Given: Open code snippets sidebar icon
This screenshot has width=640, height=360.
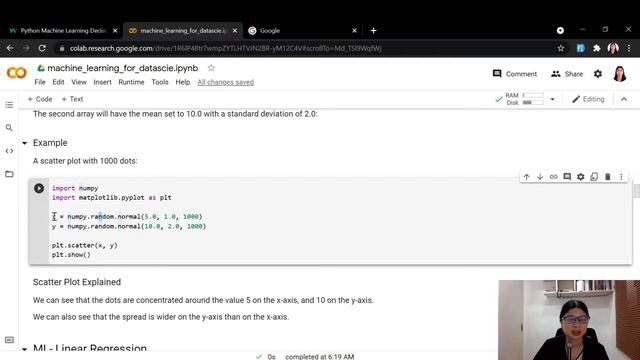Looking at the screenshot, I should click(9, 151).
